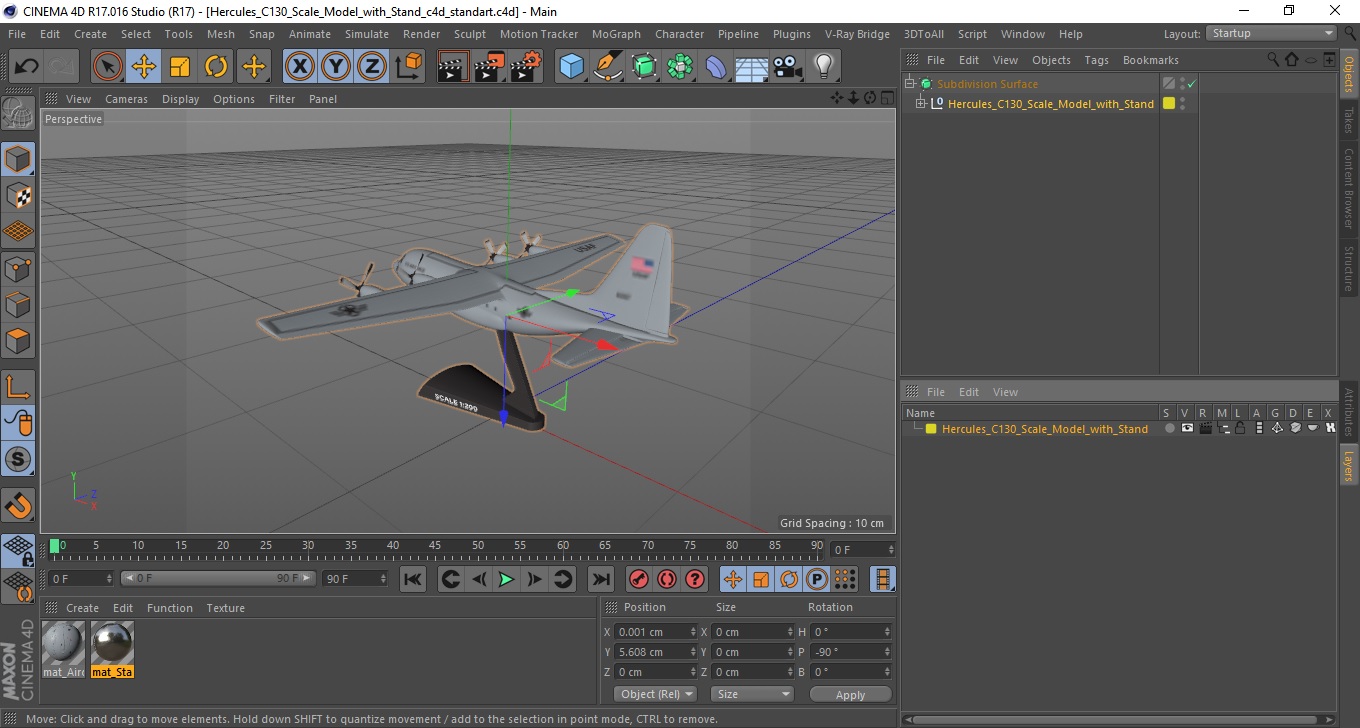The height and width of the screenshot is (728, 1360).
Task: Activate the Move tool
Action: pos(144,67)
